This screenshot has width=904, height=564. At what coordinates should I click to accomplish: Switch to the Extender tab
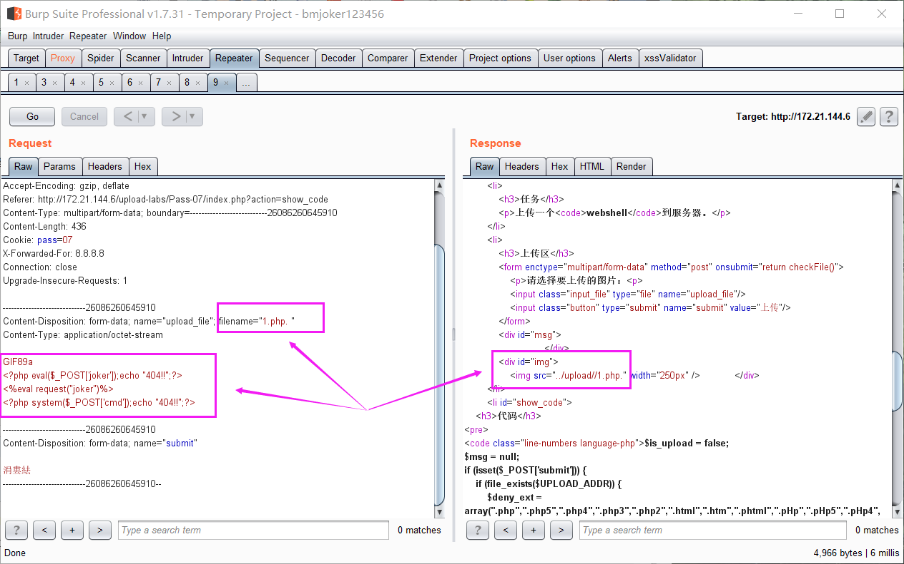(438, 58)
